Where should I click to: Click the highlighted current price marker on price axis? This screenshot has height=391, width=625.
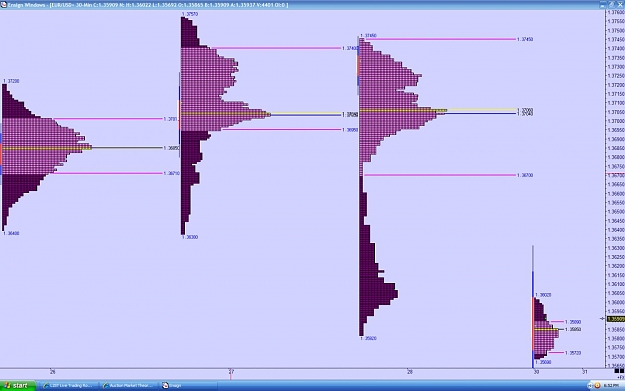click(x=615, y=319)
